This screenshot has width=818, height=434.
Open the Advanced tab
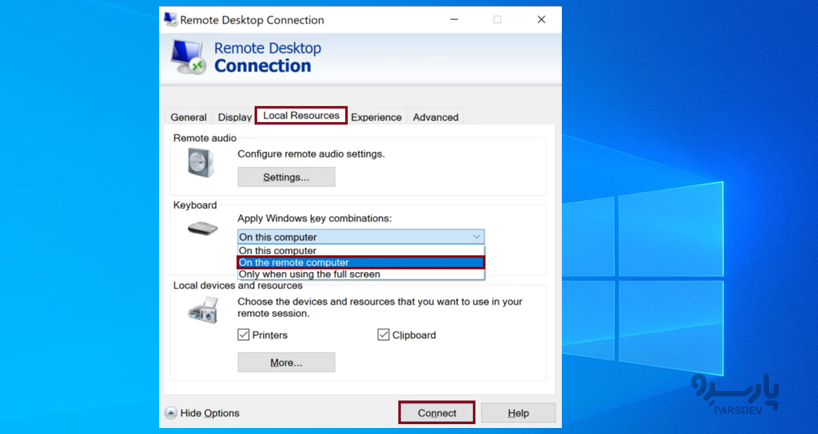436,117
